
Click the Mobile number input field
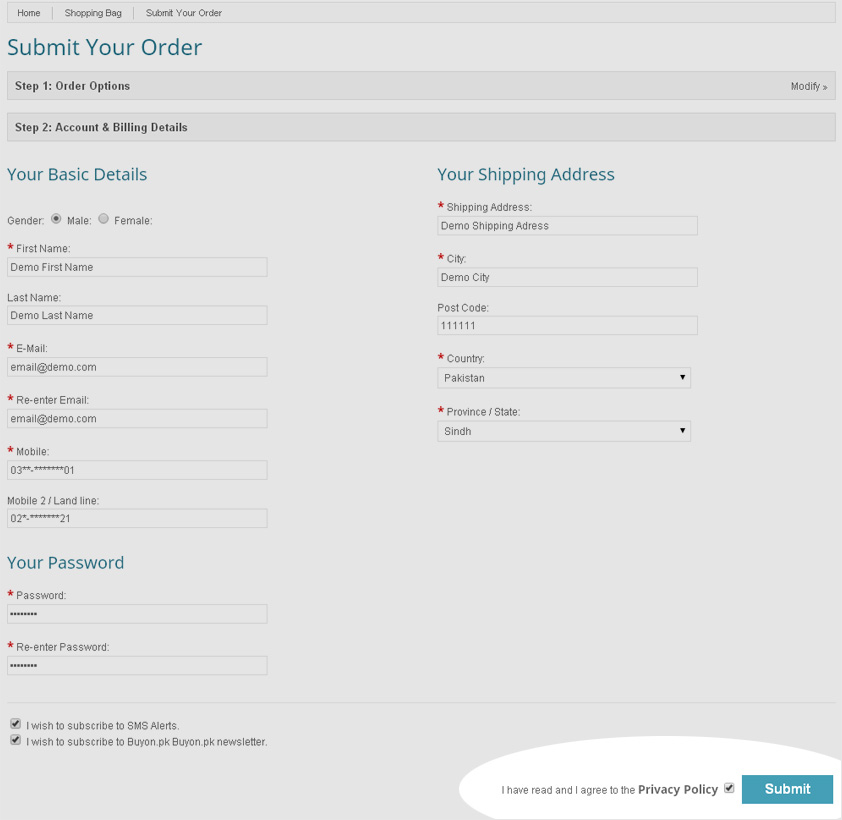[137, 470]
